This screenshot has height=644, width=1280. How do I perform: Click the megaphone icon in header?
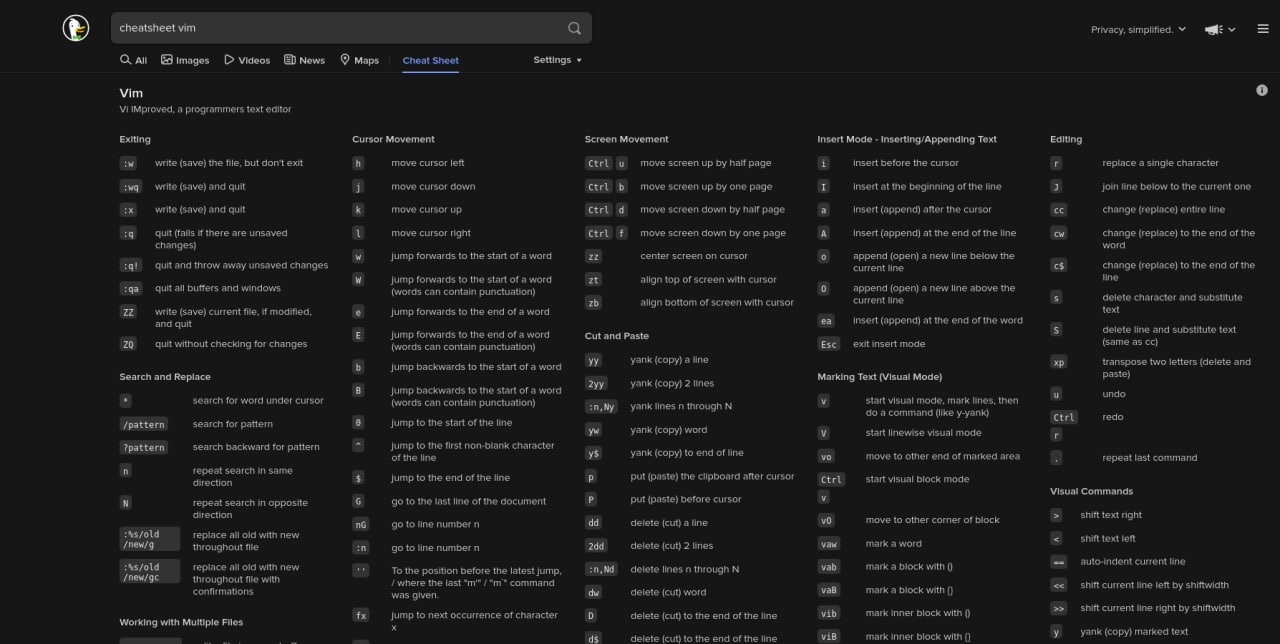(1213, 30)
